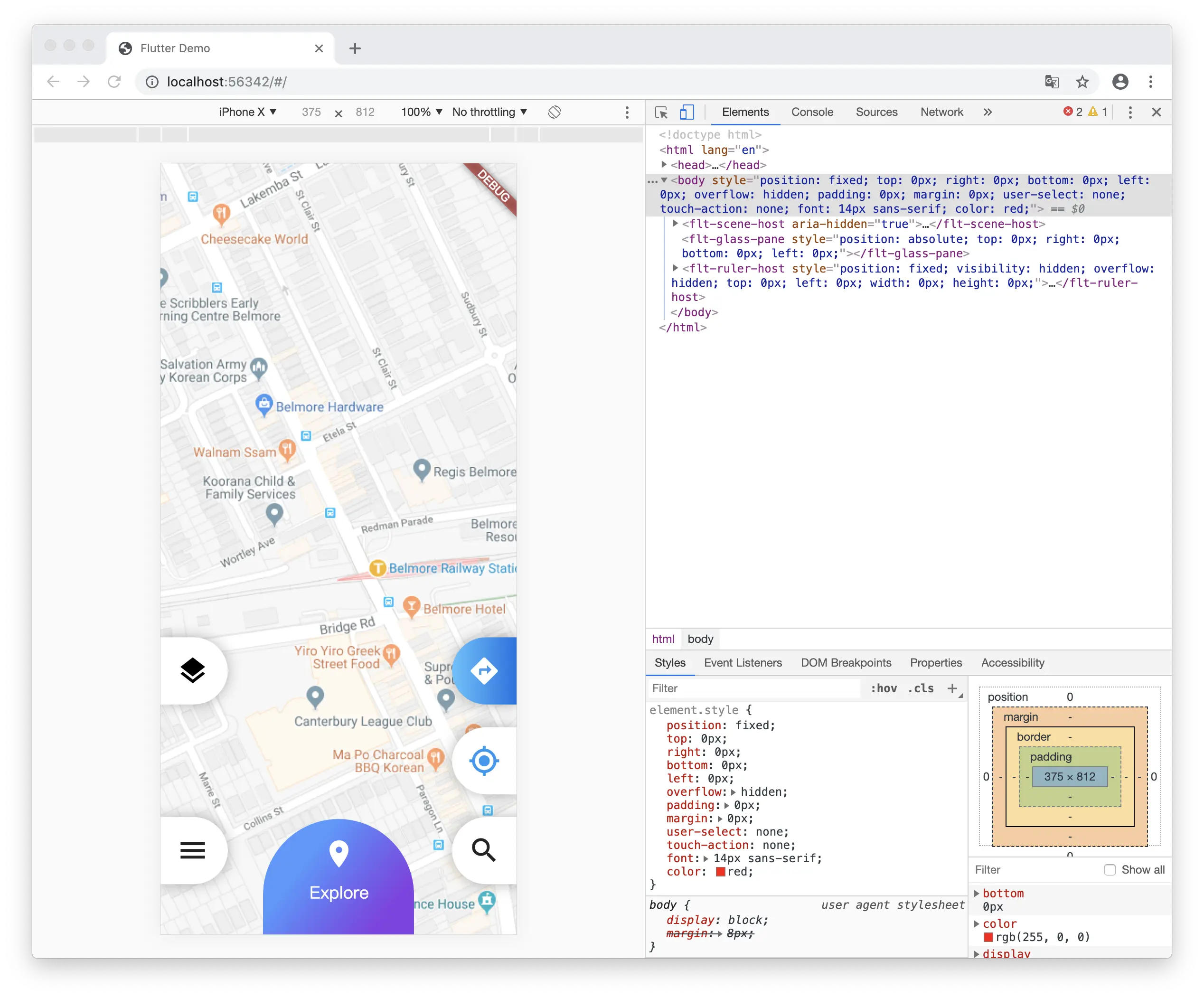The height and width of the screenshot is (998, 1204).
Task: Click the rotate device orientation icon
Action: click(555, 113)
